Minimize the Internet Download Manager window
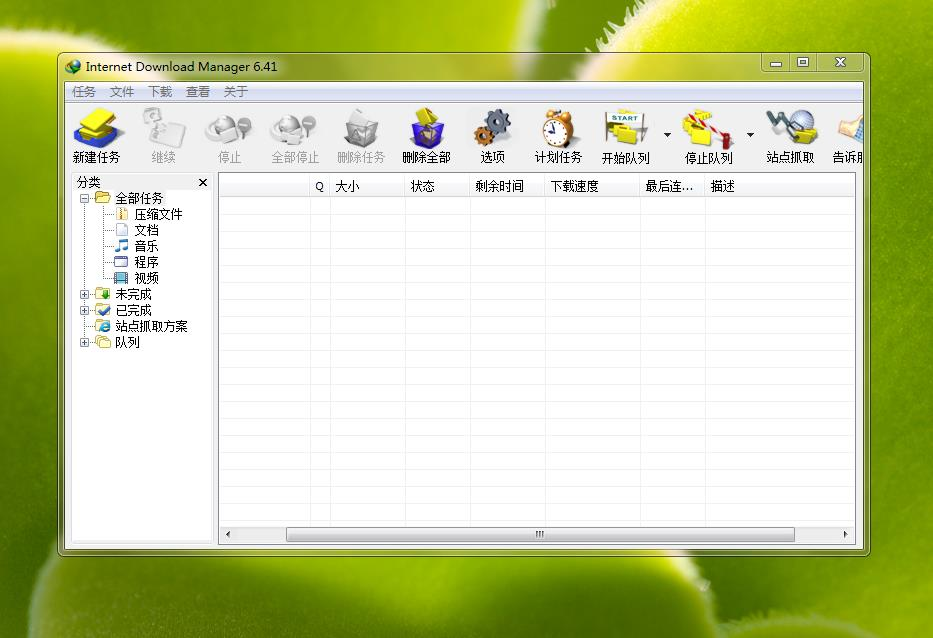933x638 pixels. pos(776,62)
